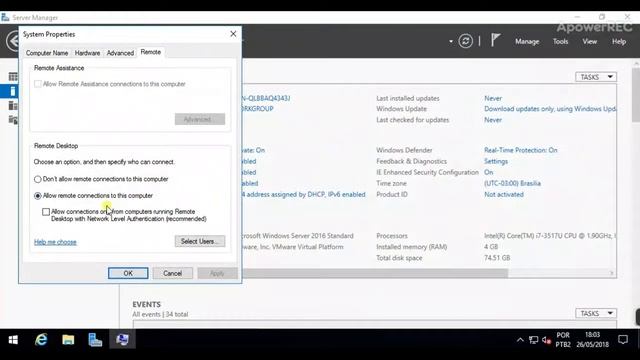Open the Computer Name tab
This screenshot has width=640, height=360.
click(47, 53)
